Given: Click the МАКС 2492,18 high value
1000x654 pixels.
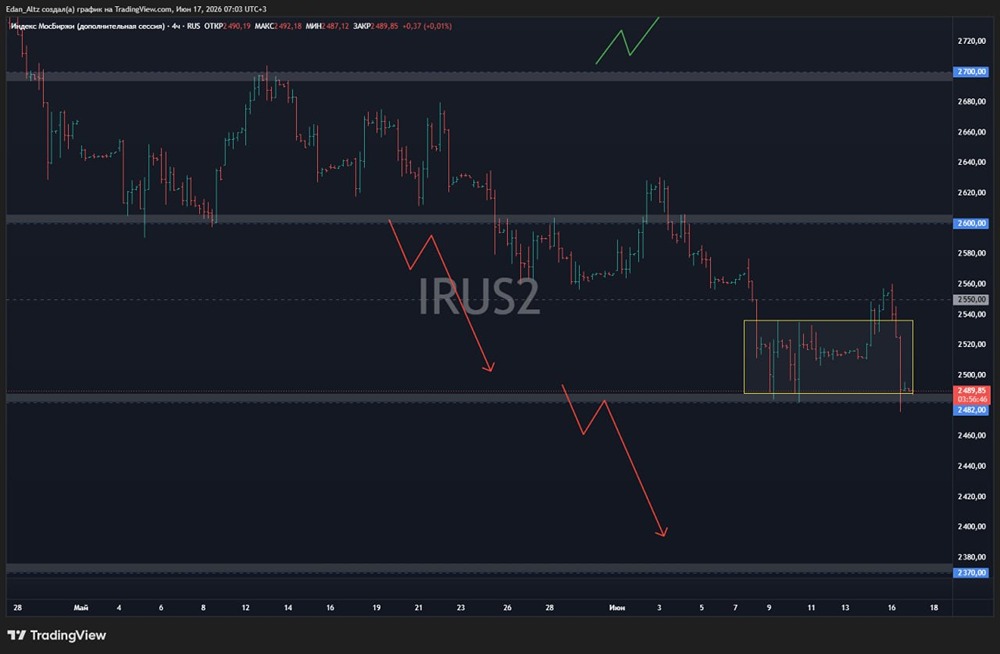Looking at the screenshot, I should (277, 26).
